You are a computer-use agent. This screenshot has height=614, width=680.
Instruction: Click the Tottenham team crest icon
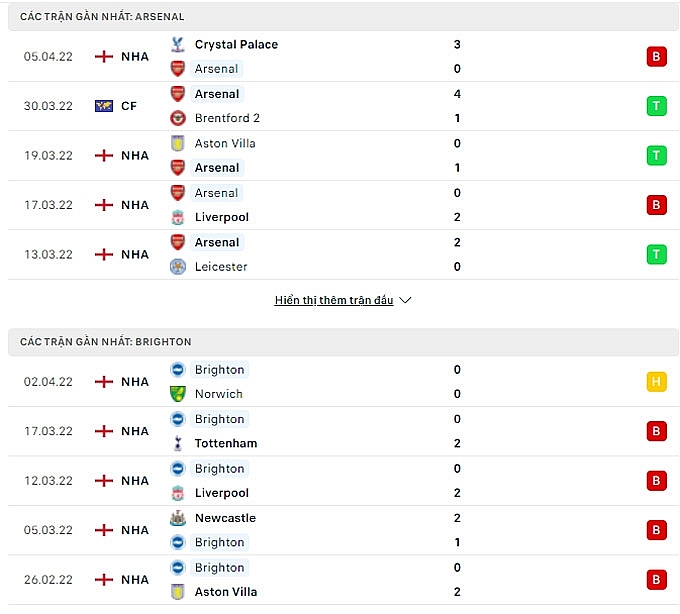click(178, 443)
